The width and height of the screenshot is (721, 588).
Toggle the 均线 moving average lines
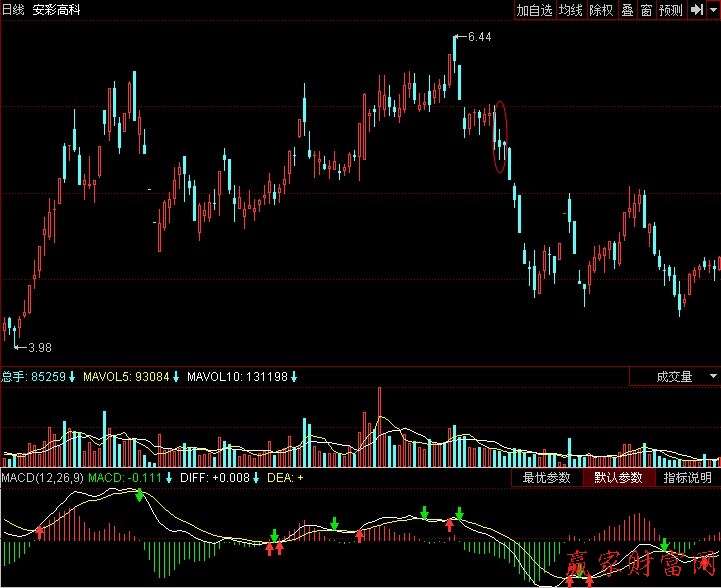[x=571, y=10]
